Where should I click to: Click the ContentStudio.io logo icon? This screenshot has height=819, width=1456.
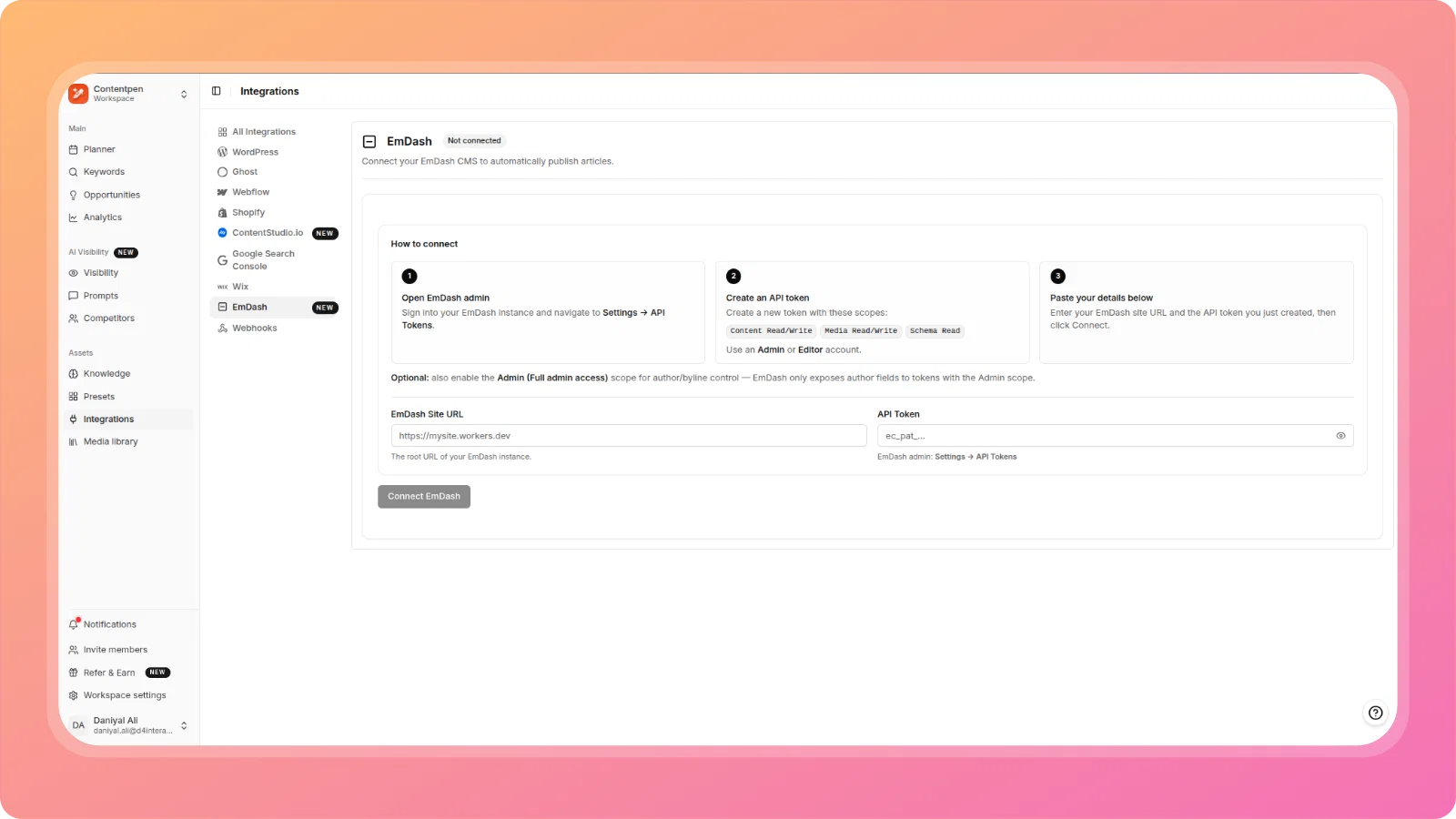pyautogui.click(x=222, y=233)
